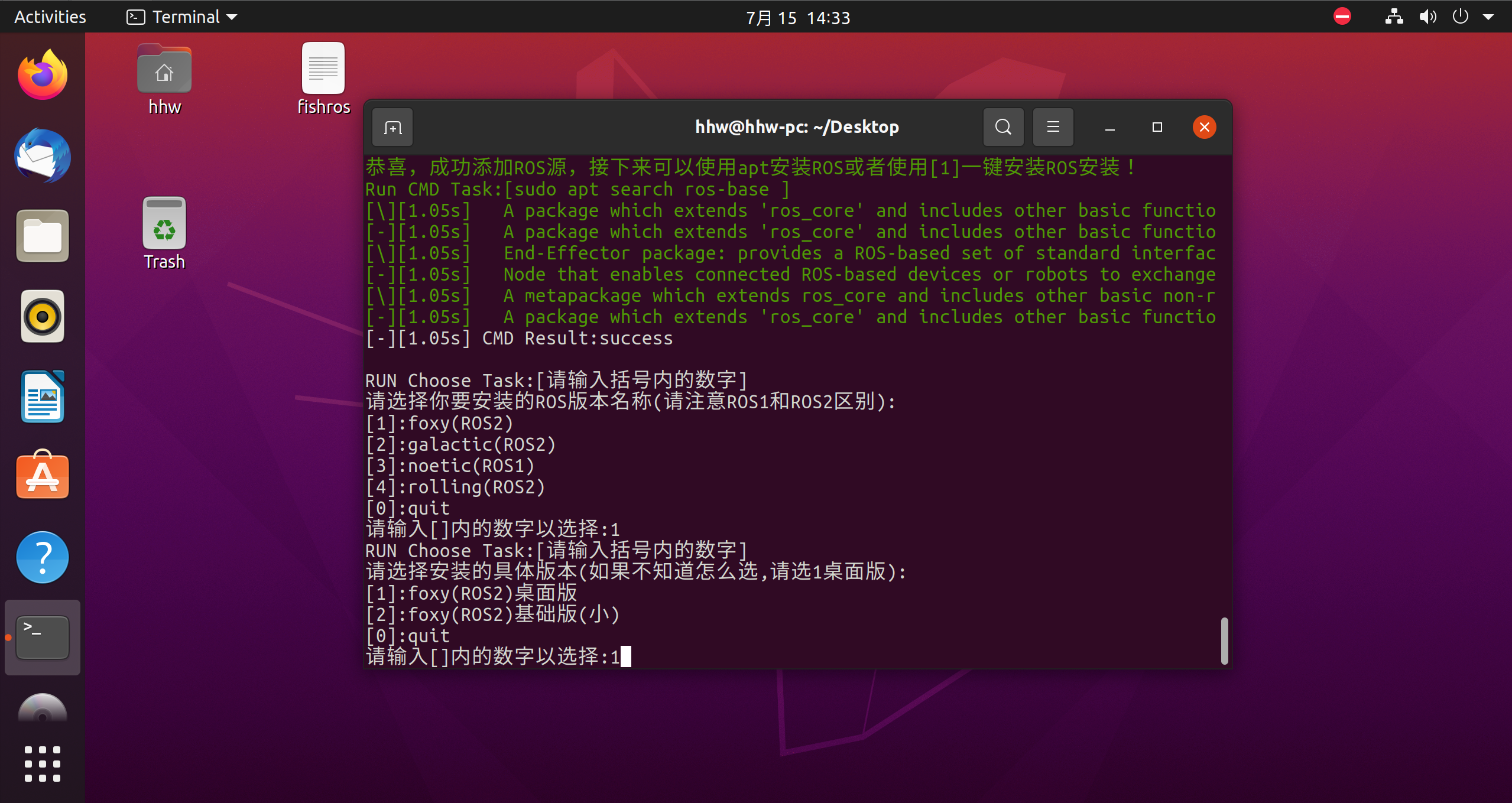The image size is (1512, 803).
Task: Launch Rhythmbox music player
Action: (43, 316)
